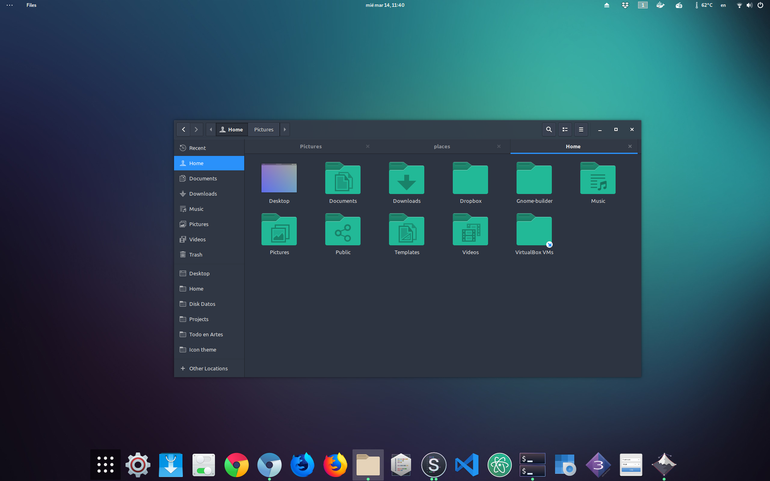770x481 pixels.
Task: Expand path bar with left chevron
Action: pos(211,130)
